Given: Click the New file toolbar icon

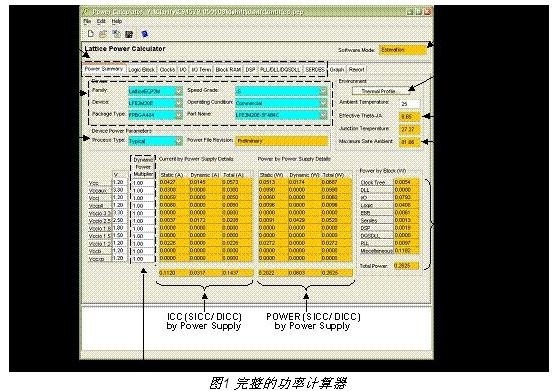Looking at the screenshot, I should click(x=90, y=34).
